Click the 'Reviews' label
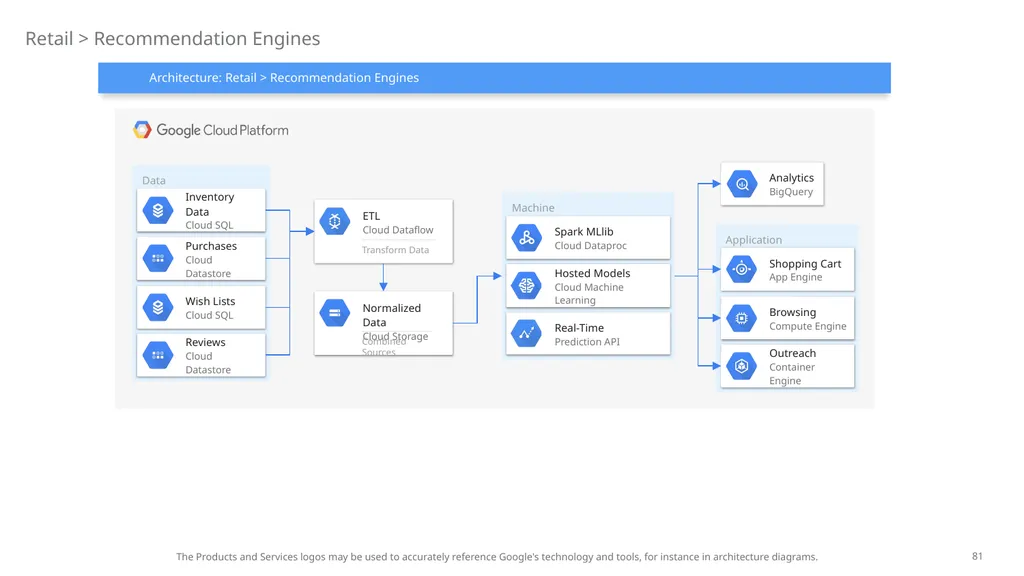 (205, 342)
